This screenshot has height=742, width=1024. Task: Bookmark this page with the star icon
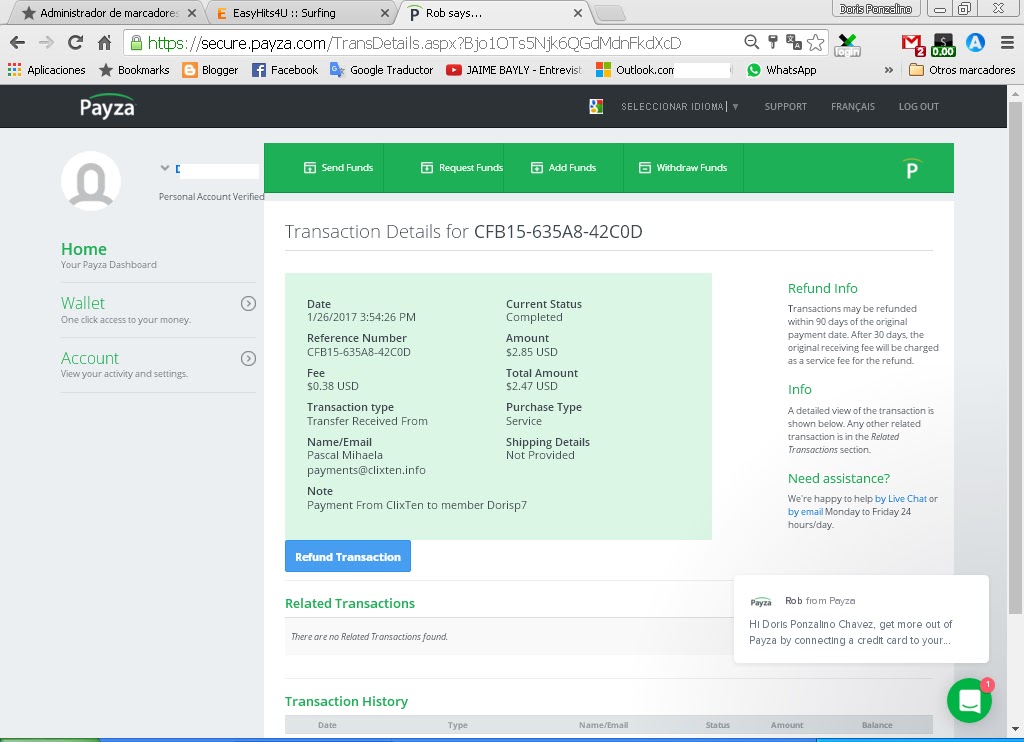click(x=816, y=42)
